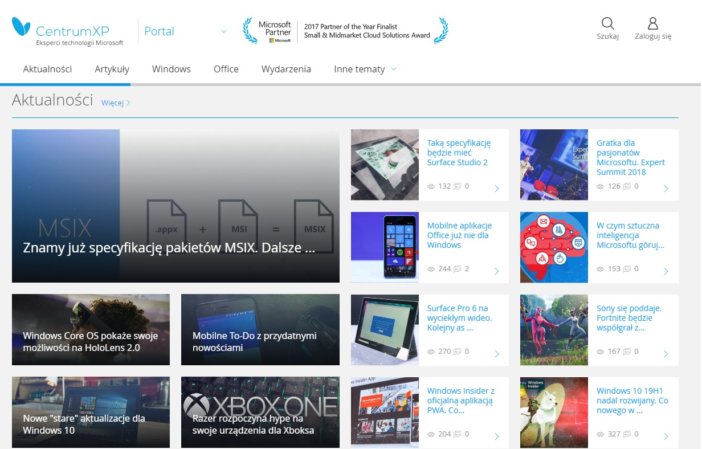Click Expert Summit 2018 thumbnail image
The image size is (702, 449).
pyautogui.click(x=554, y=165)
